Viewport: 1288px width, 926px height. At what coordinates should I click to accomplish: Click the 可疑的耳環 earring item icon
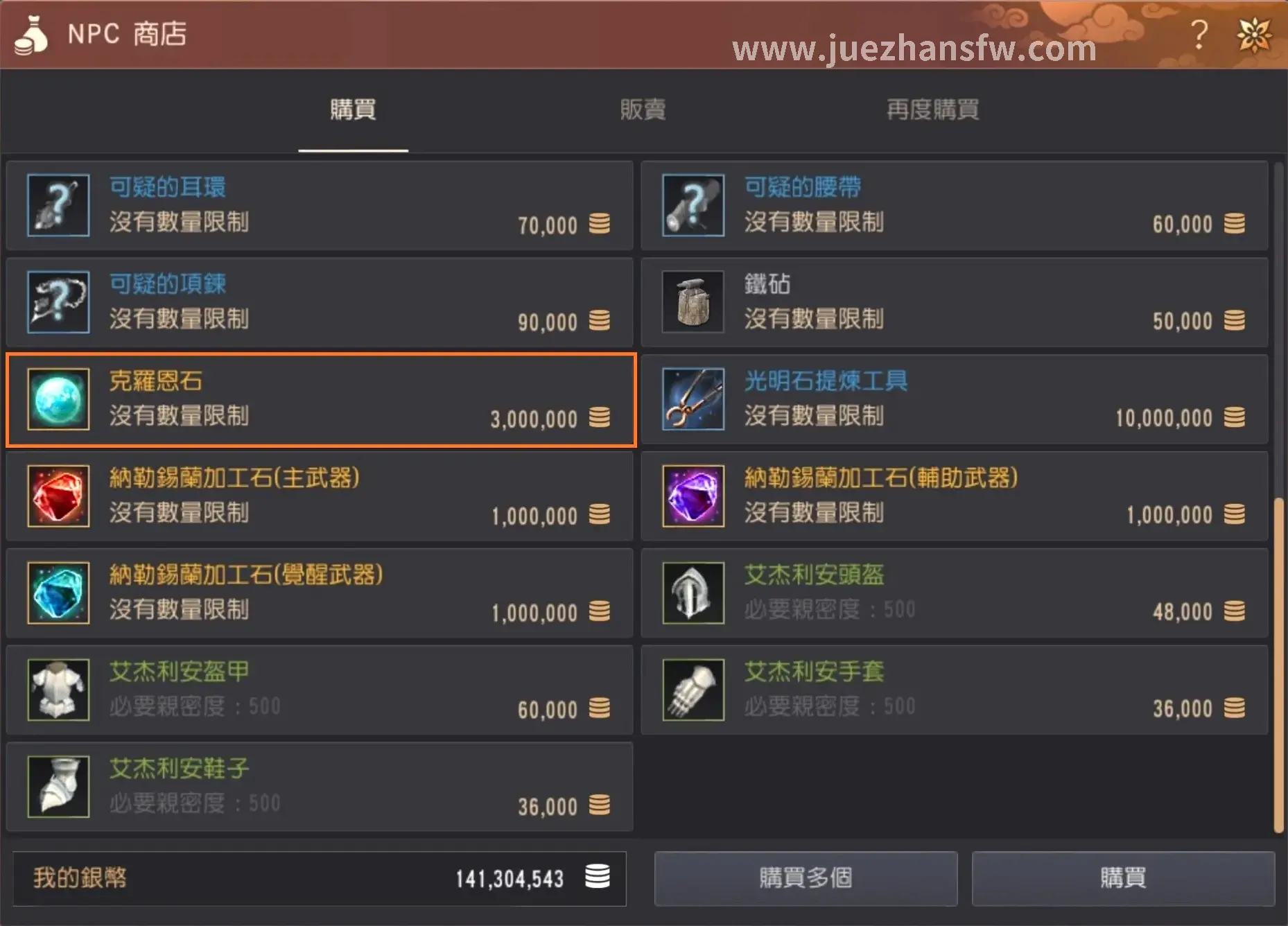point(58,205)
